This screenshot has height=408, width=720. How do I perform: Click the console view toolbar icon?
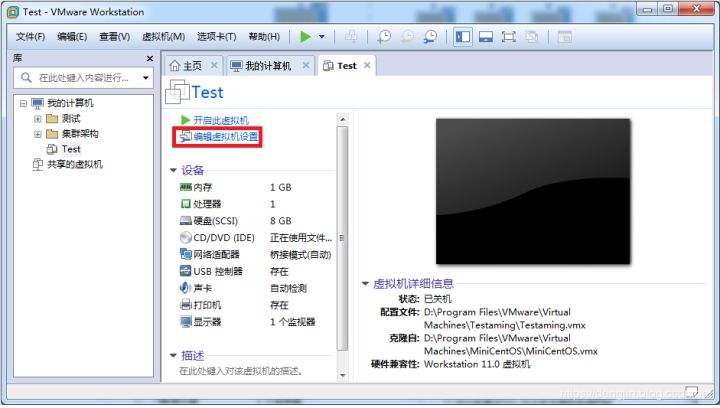564,37
